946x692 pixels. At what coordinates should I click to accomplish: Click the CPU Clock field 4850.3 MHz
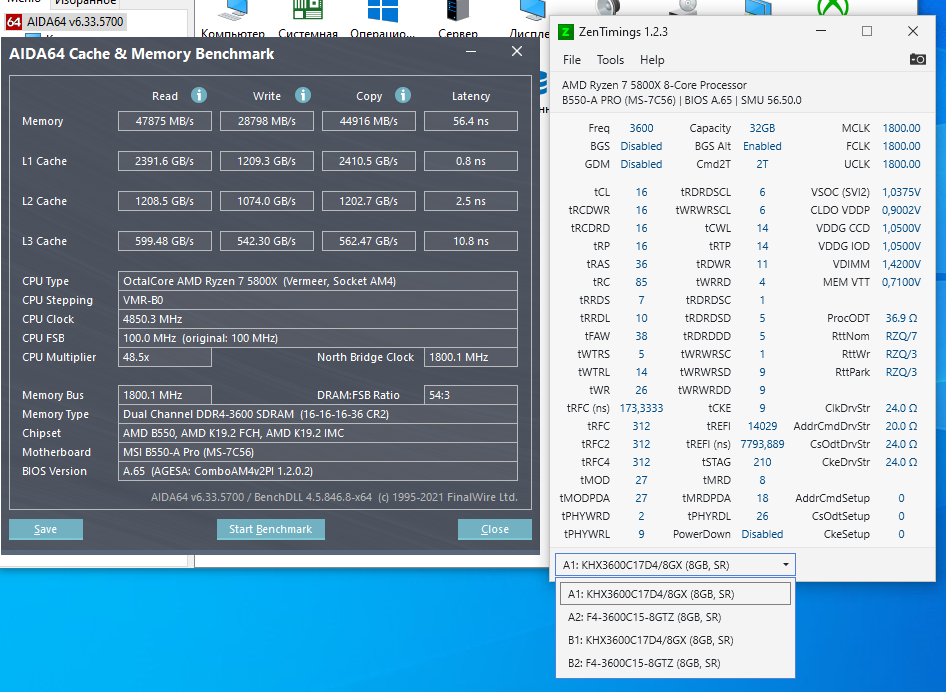[318, 319]
